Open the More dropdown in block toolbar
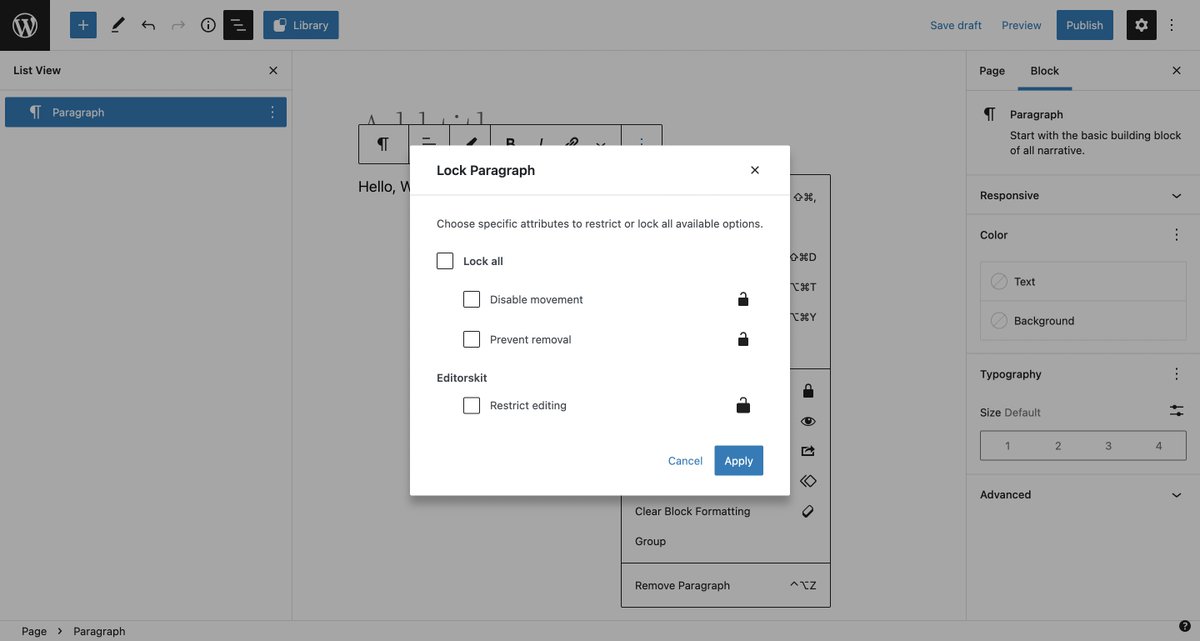The image size is (1200, 641). [x=601, y=144]
